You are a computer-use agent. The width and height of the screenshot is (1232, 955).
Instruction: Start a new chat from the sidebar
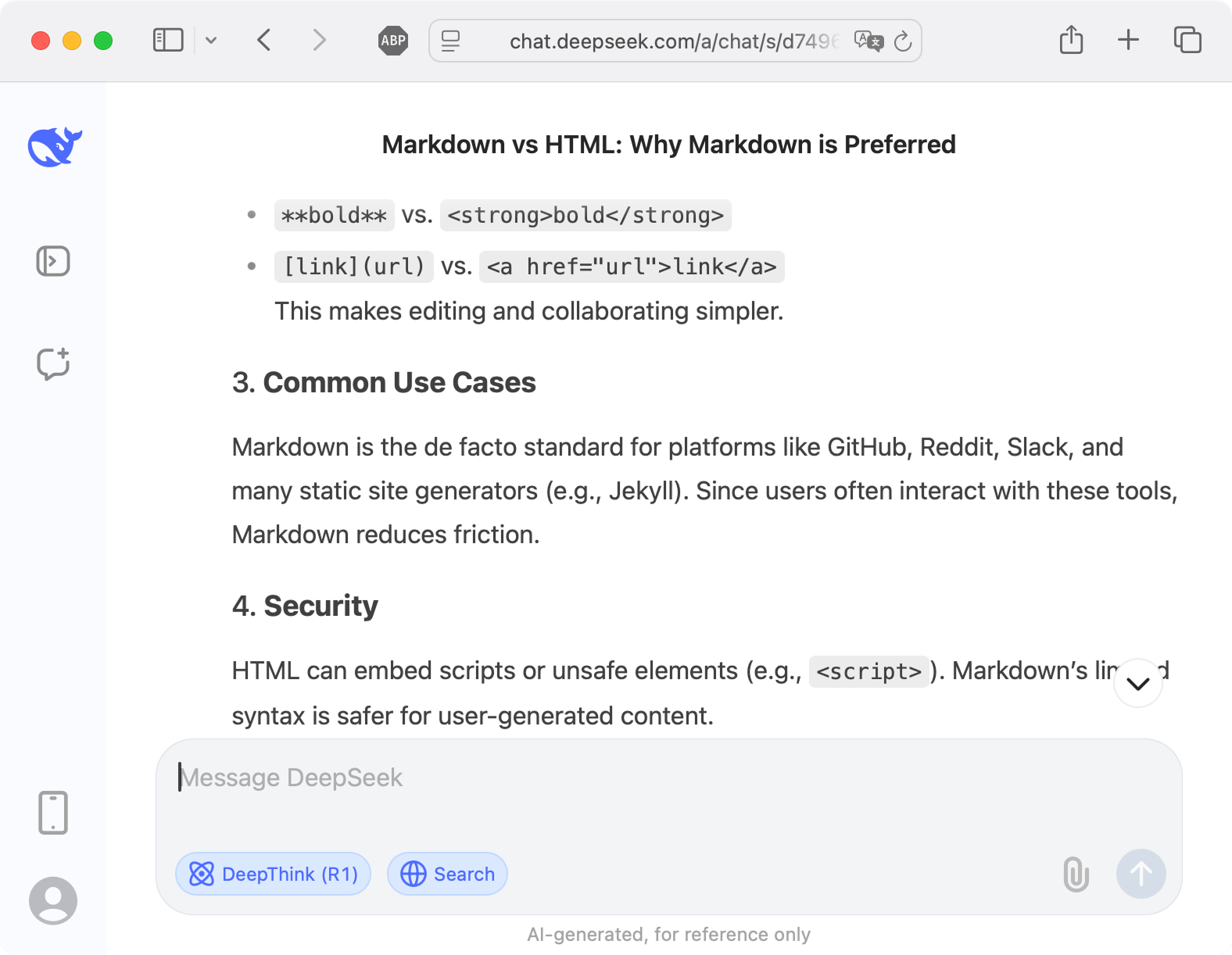pos(53,363)
